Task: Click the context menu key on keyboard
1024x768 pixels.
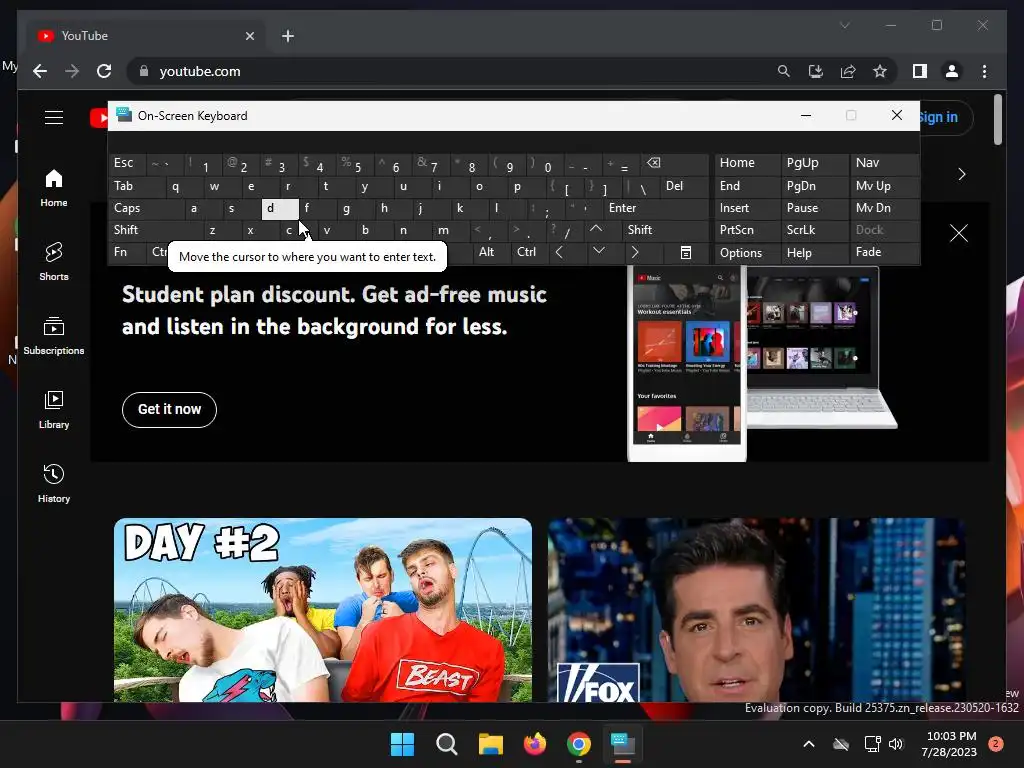Action: point(686,252)
